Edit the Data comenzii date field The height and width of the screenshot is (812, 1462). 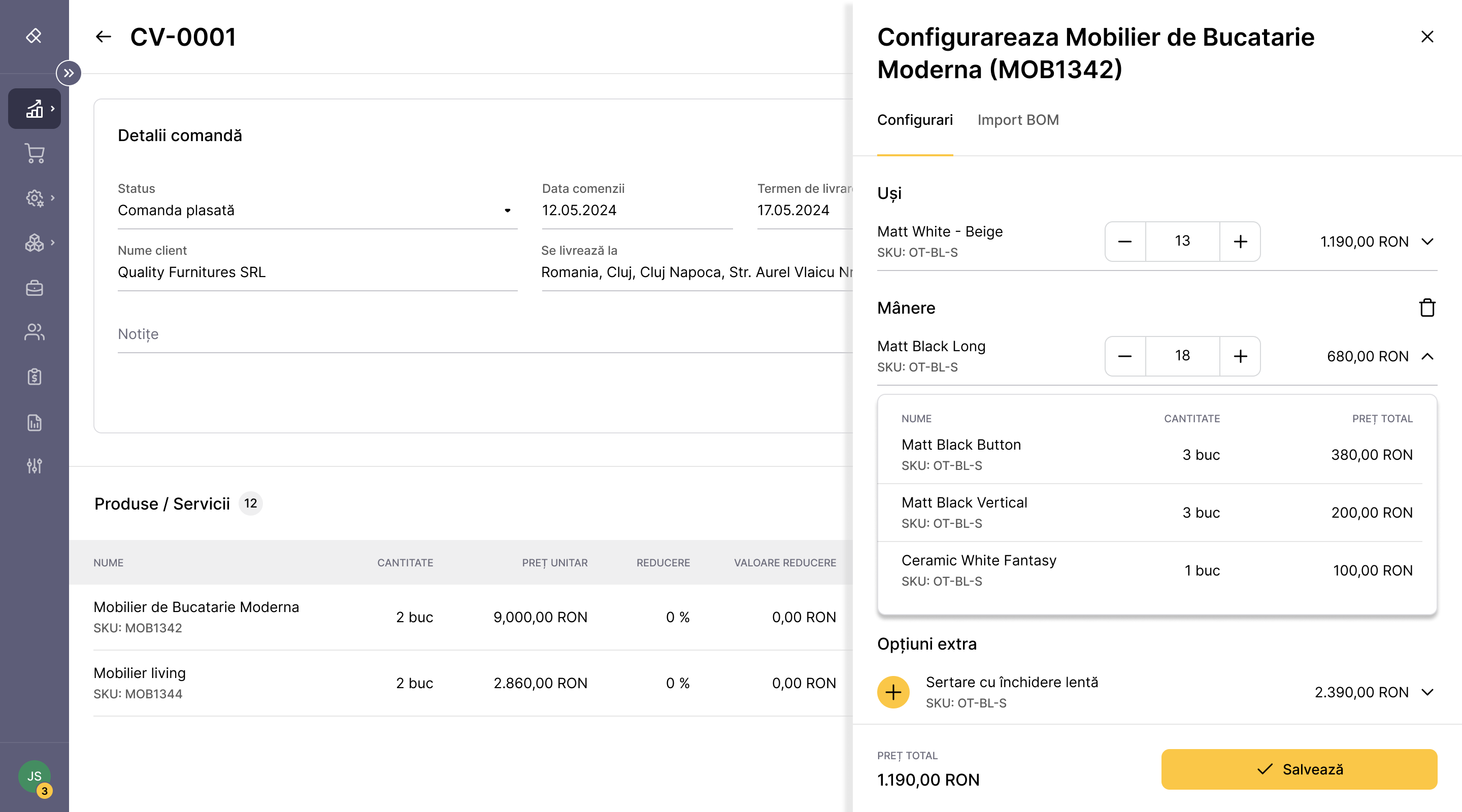click(x=637, y=211)
